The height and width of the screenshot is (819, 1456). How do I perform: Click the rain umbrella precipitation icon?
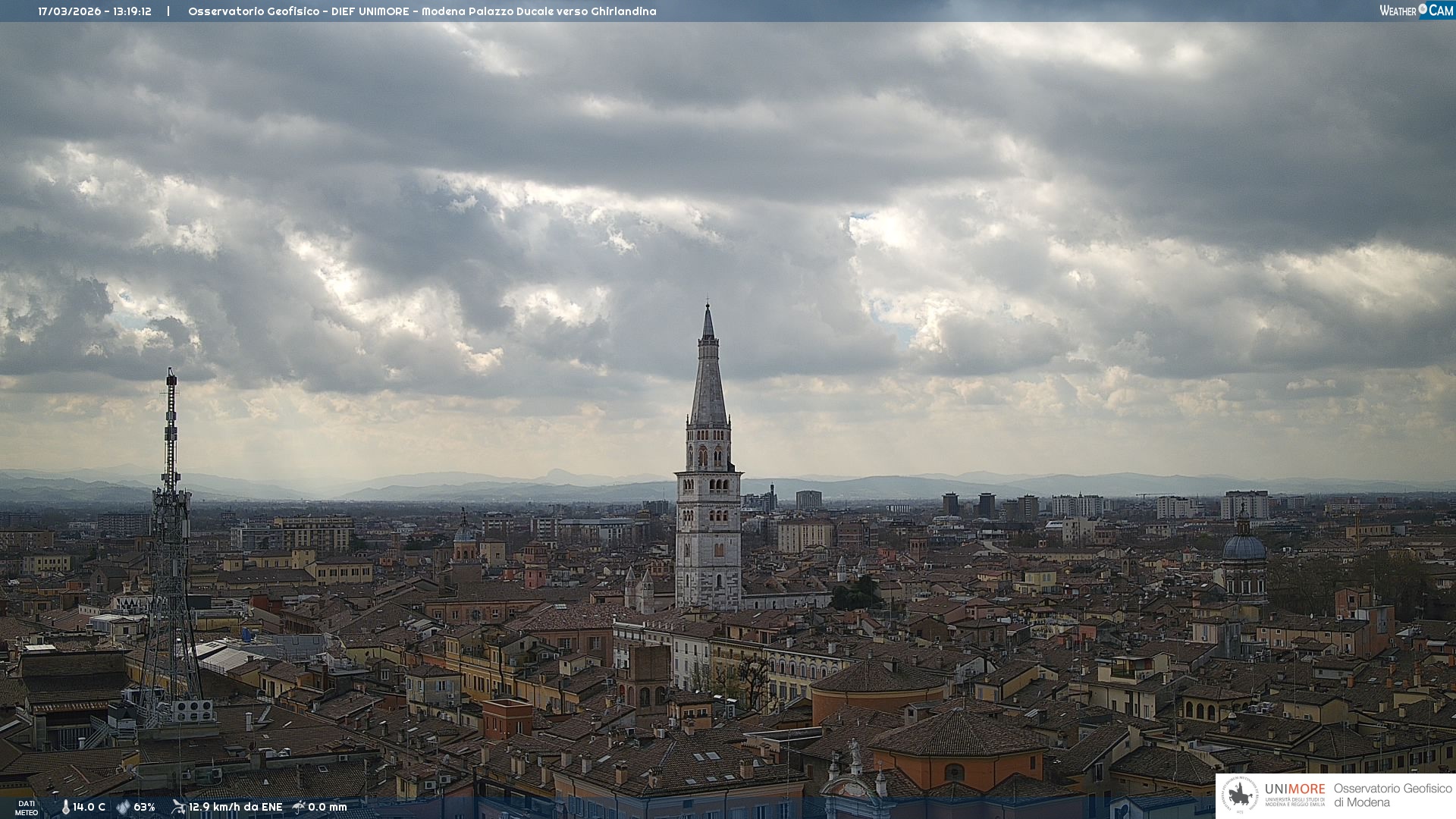tap(299, 807)
